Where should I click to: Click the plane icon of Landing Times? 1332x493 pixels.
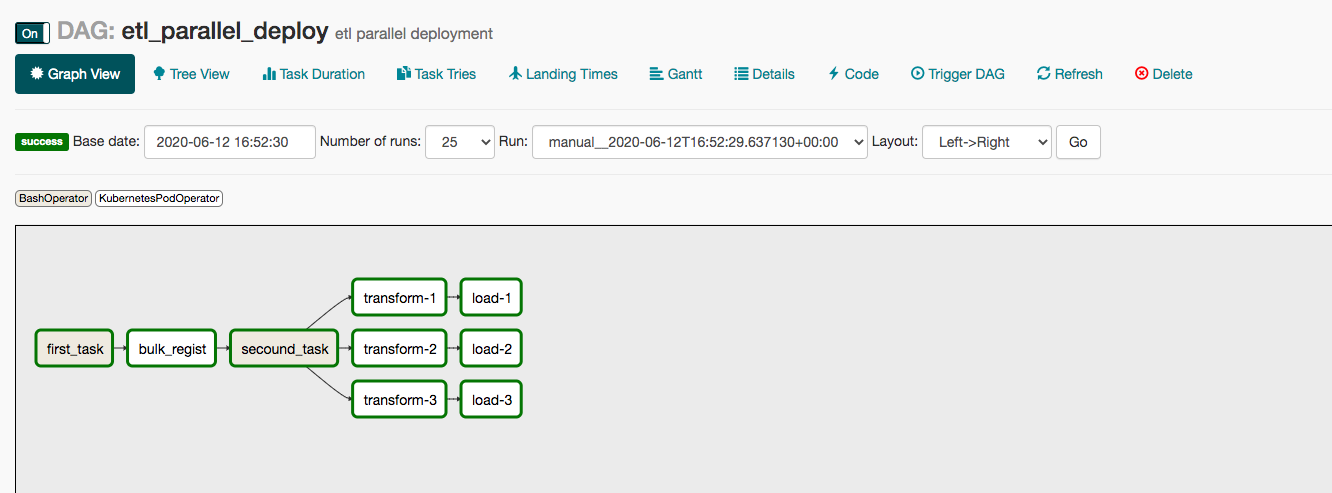tap(515, 74)
